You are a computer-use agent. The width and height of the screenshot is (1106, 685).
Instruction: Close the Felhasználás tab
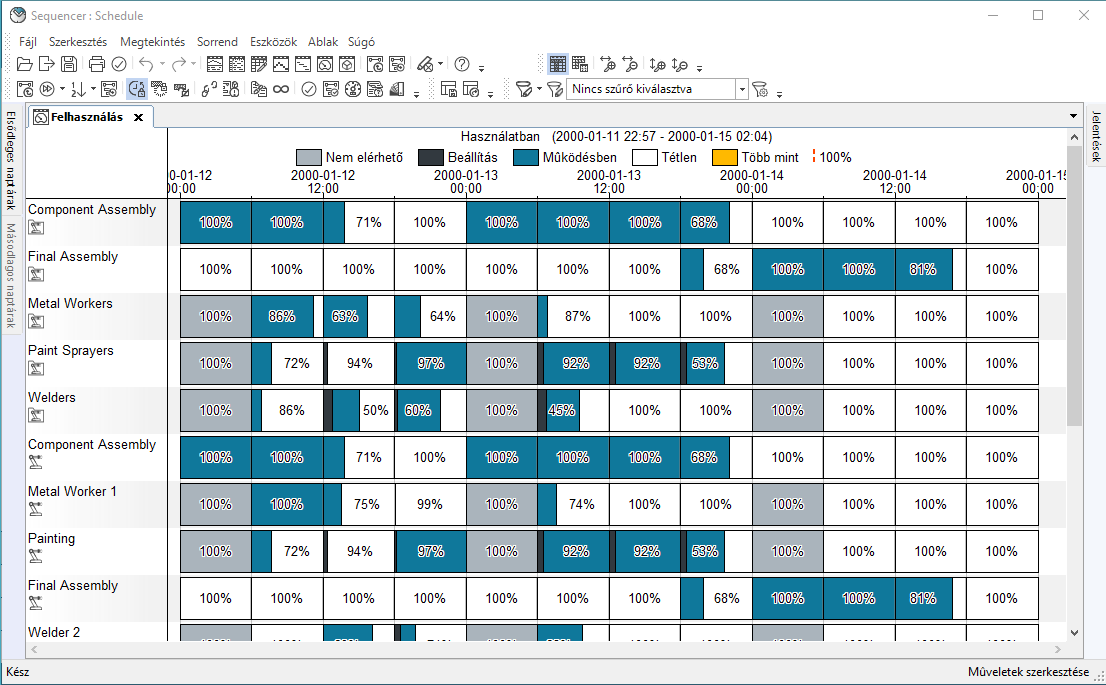138,117
